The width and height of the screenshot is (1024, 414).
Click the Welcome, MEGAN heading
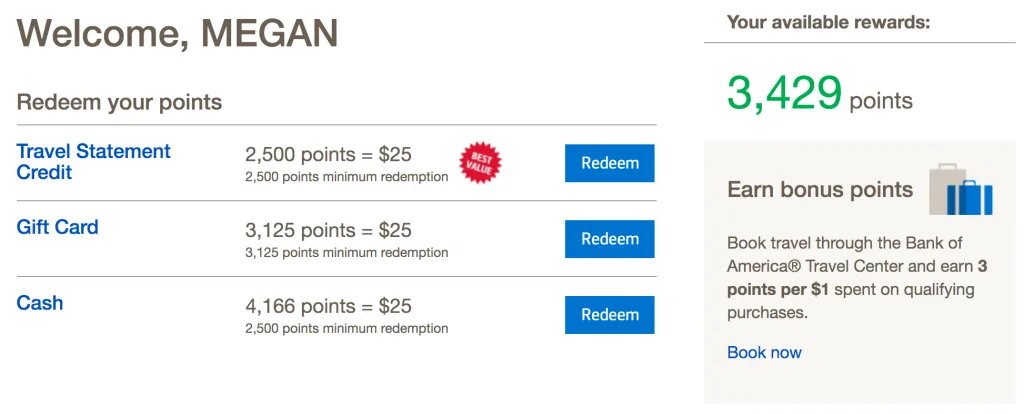tap(177, 33)
